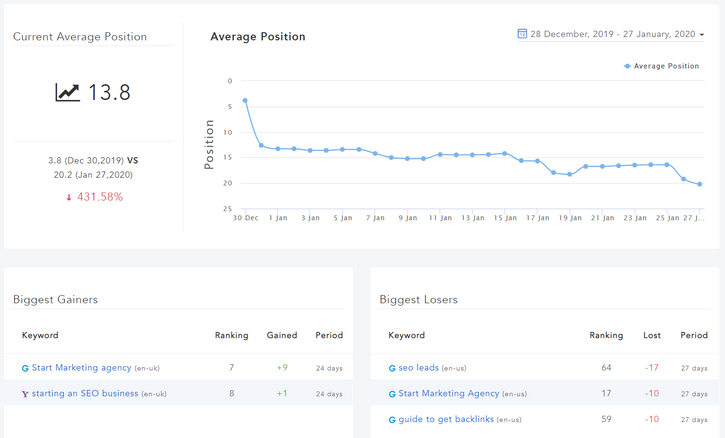Click the 431.58% change value
This screenshot has width=725, height=438.
click(100, 197)
